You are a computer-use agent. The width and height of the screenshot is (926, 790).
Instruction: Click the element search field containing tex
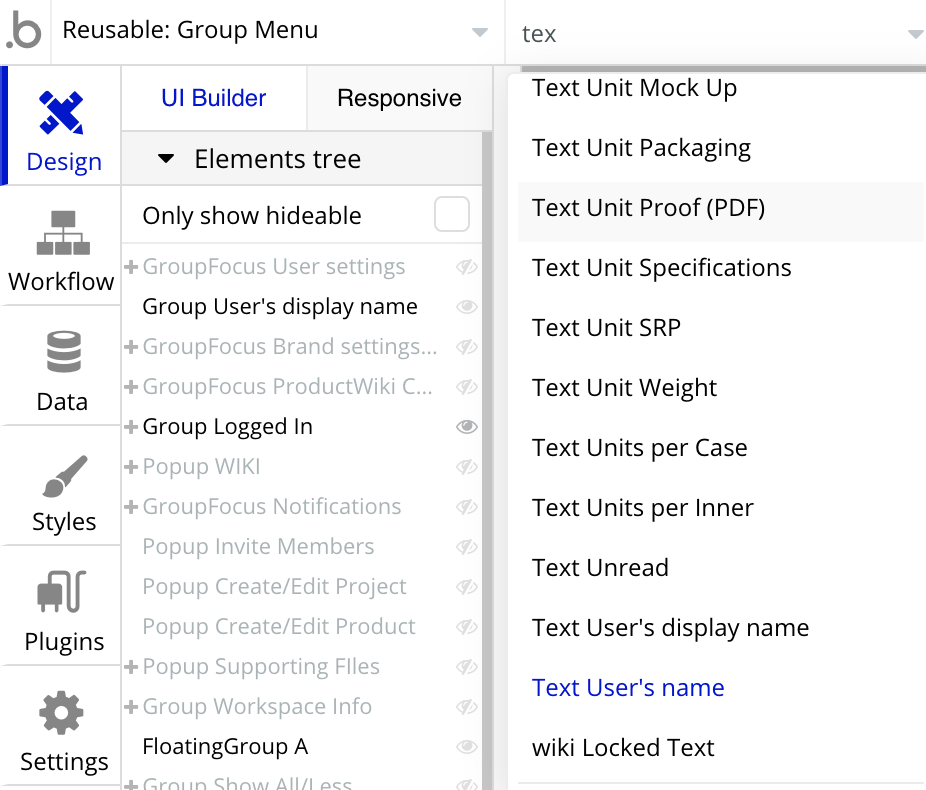click(x=700, y=34)
